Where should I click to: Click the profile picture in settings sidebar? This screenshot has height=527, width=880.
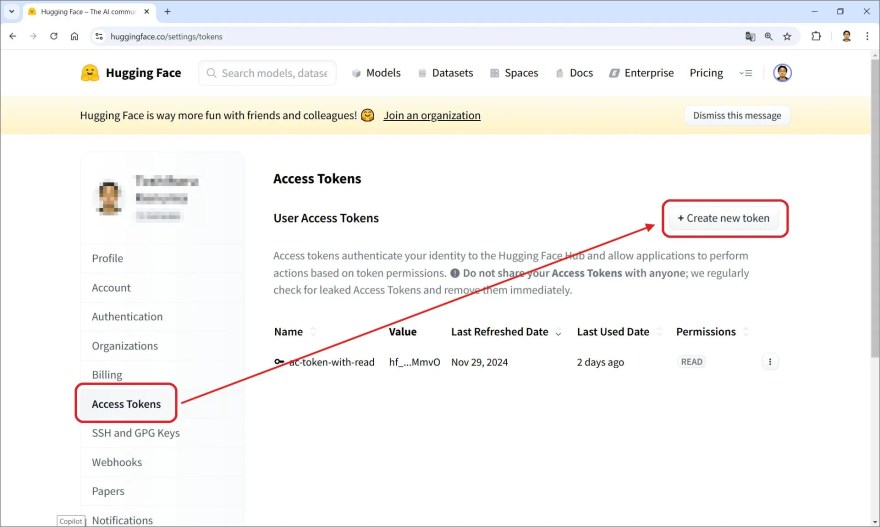tap(108, 198)
